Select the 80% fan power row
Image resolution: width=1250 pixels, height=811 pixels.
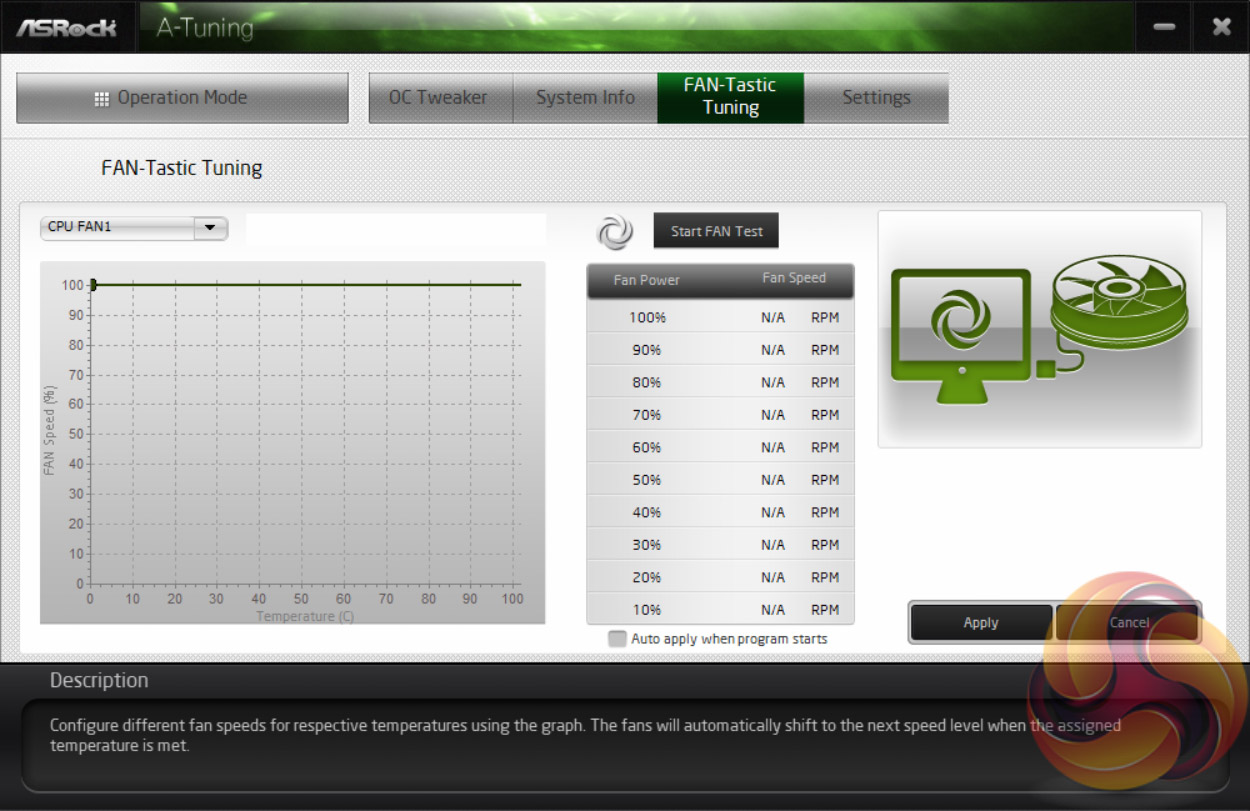(720, 383)
